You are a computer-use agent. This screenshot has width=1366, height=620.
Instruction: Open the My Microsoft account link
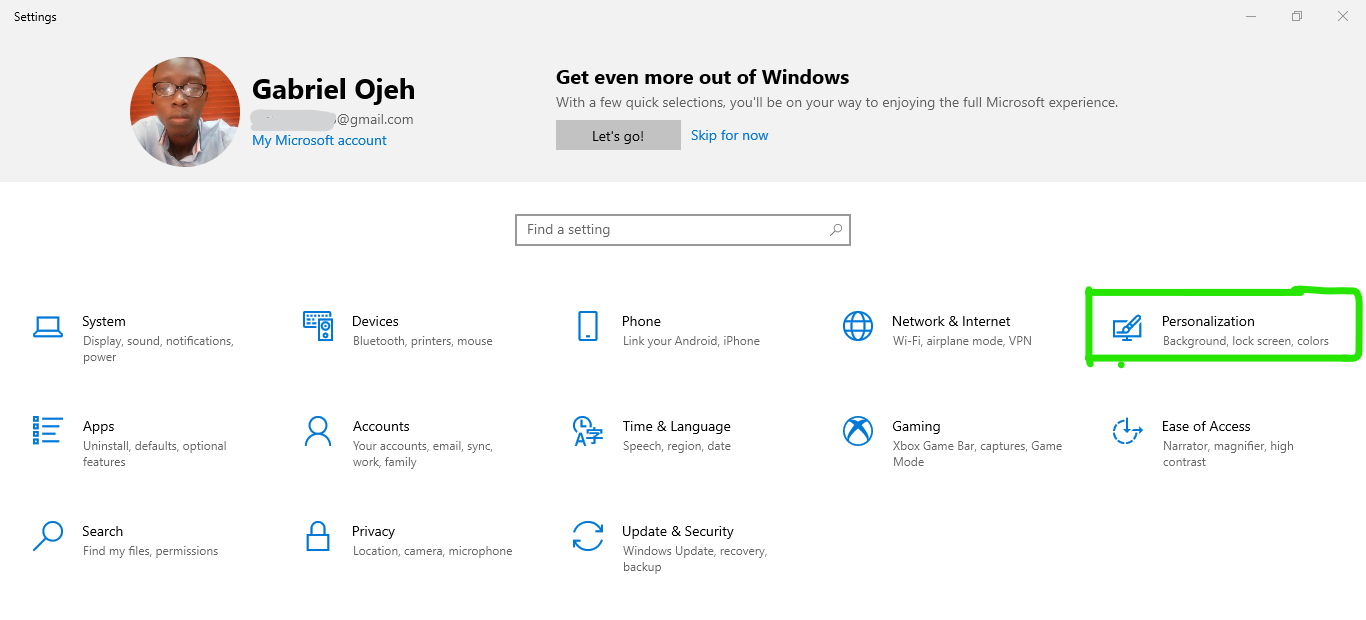coord(319,140)
